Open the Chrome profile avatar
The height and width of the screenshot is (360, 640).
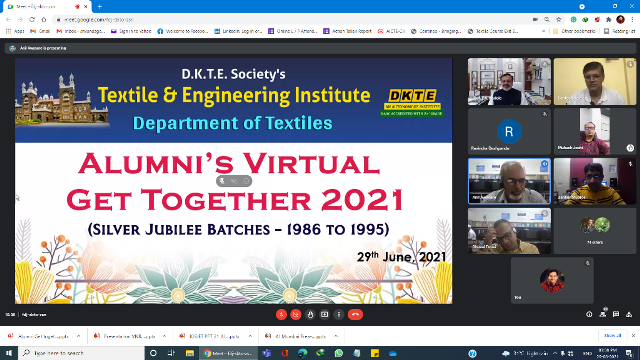click(620, 19)
